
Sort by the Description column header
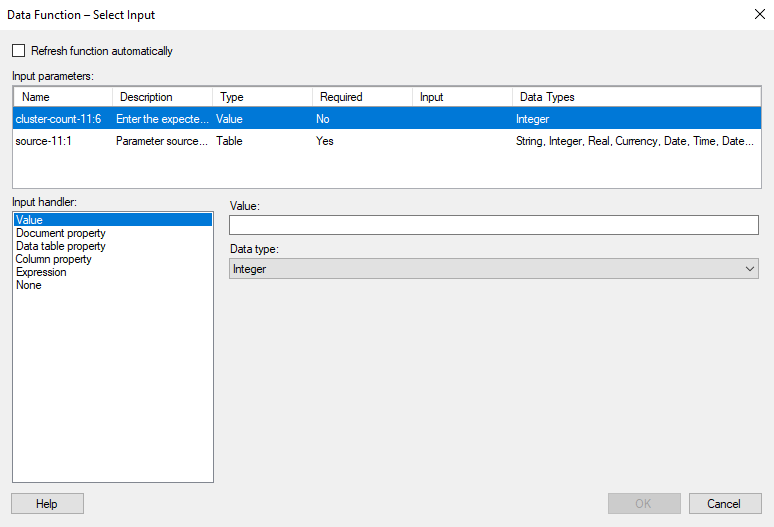tap(163, 97)
